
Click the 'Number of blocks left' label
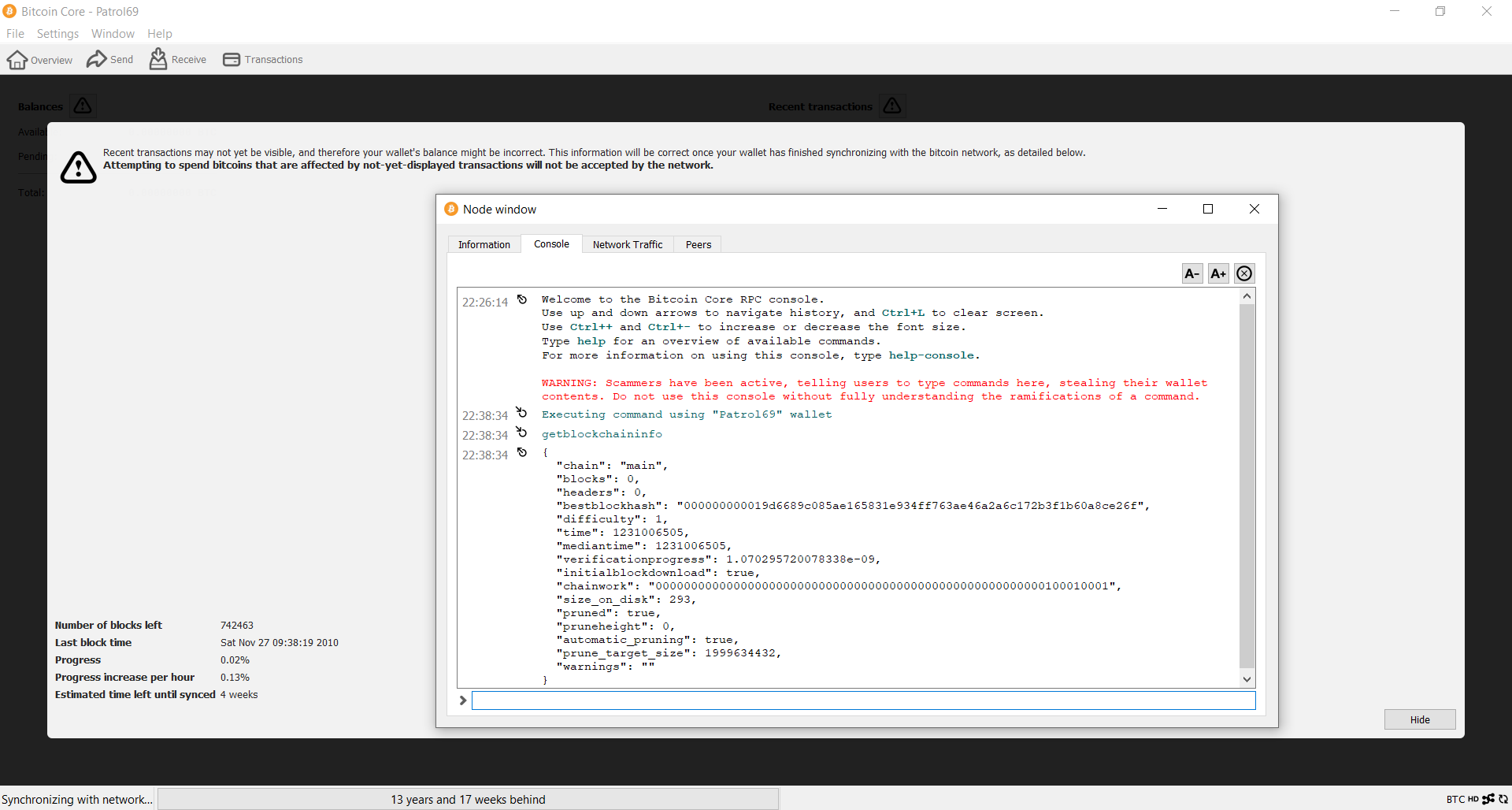109,626
